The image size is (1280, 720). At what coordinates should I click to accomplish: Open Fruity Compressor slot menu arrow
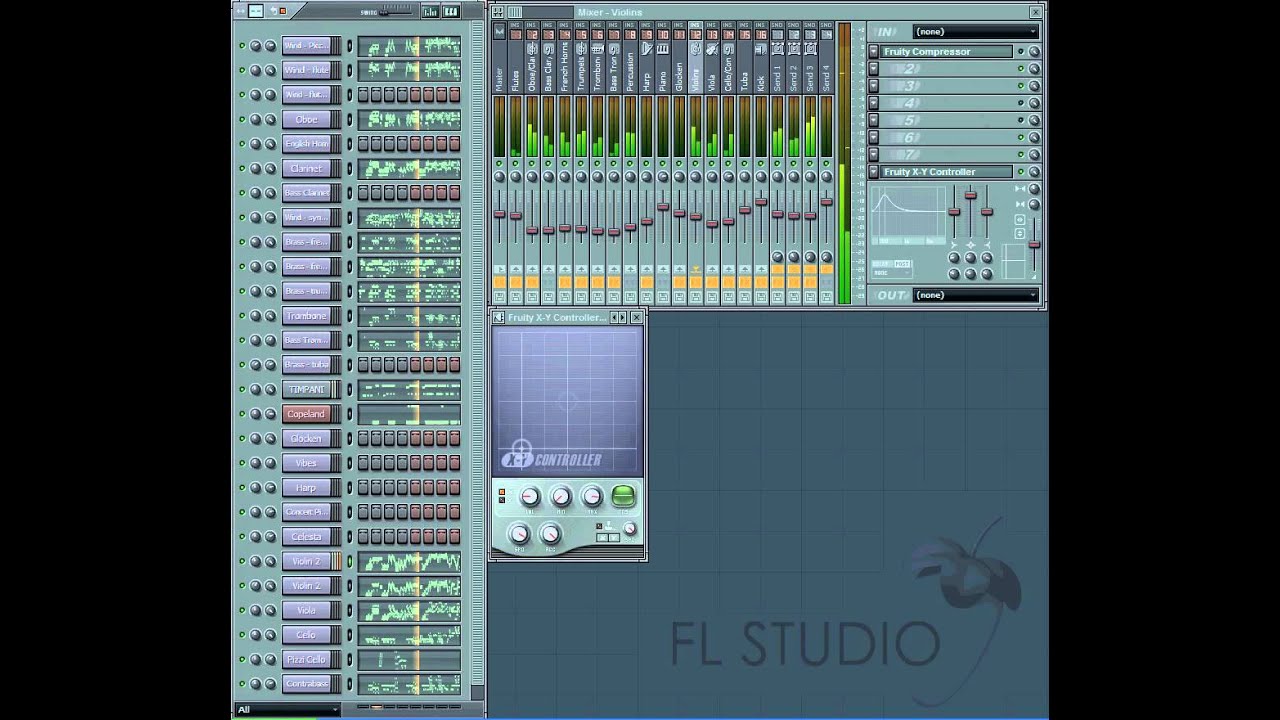coord(873,52)
